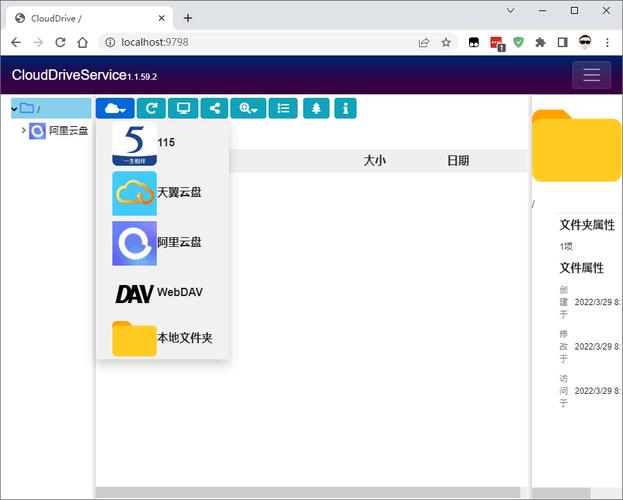Image resolution: width=623 pixels, height=500 pixels.
Task: Open the tab search dropdown chevron
Action: 511,11
